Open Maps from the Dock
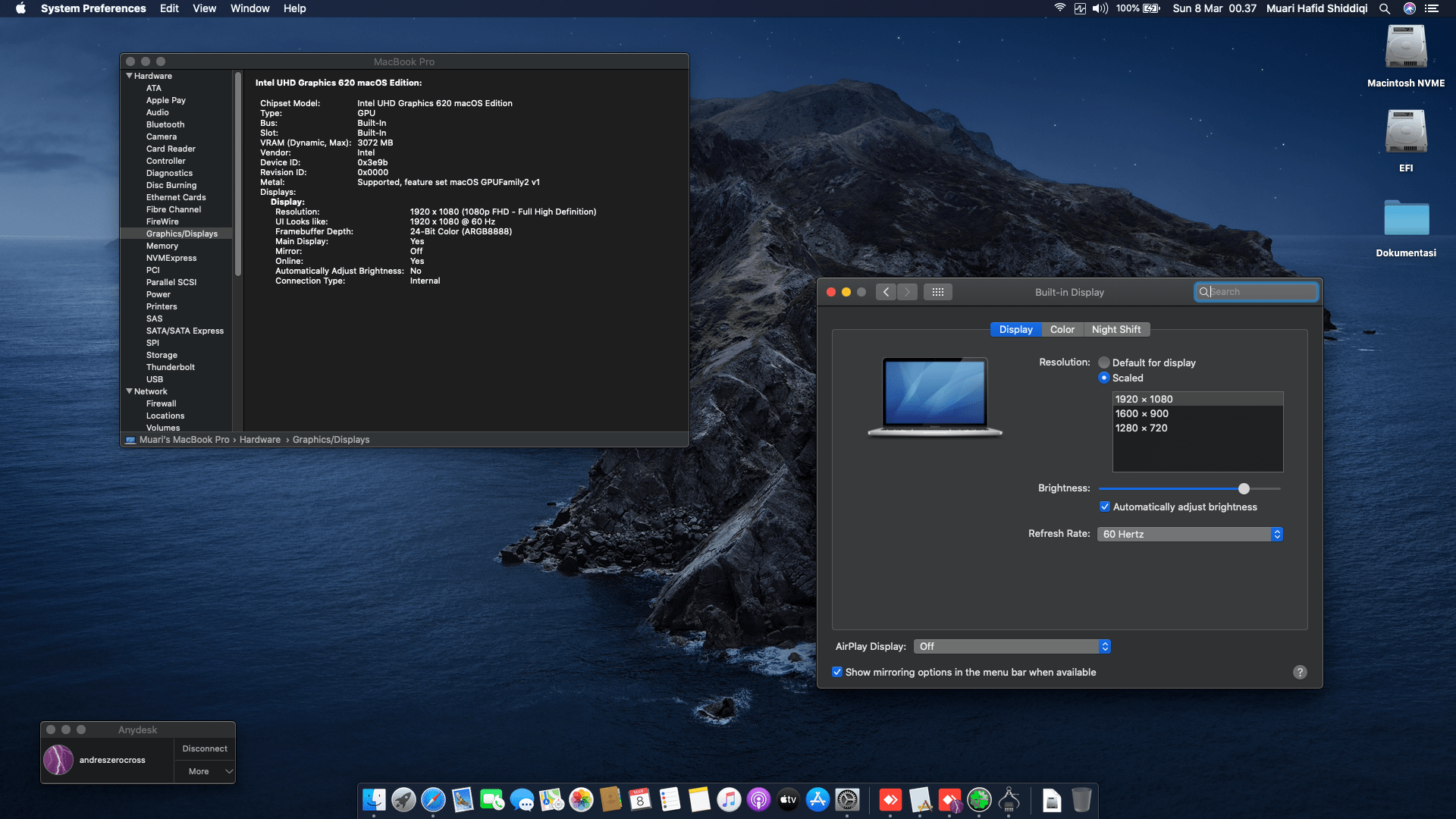Screen dimensions: 1456x819 (x=551, y=799)
